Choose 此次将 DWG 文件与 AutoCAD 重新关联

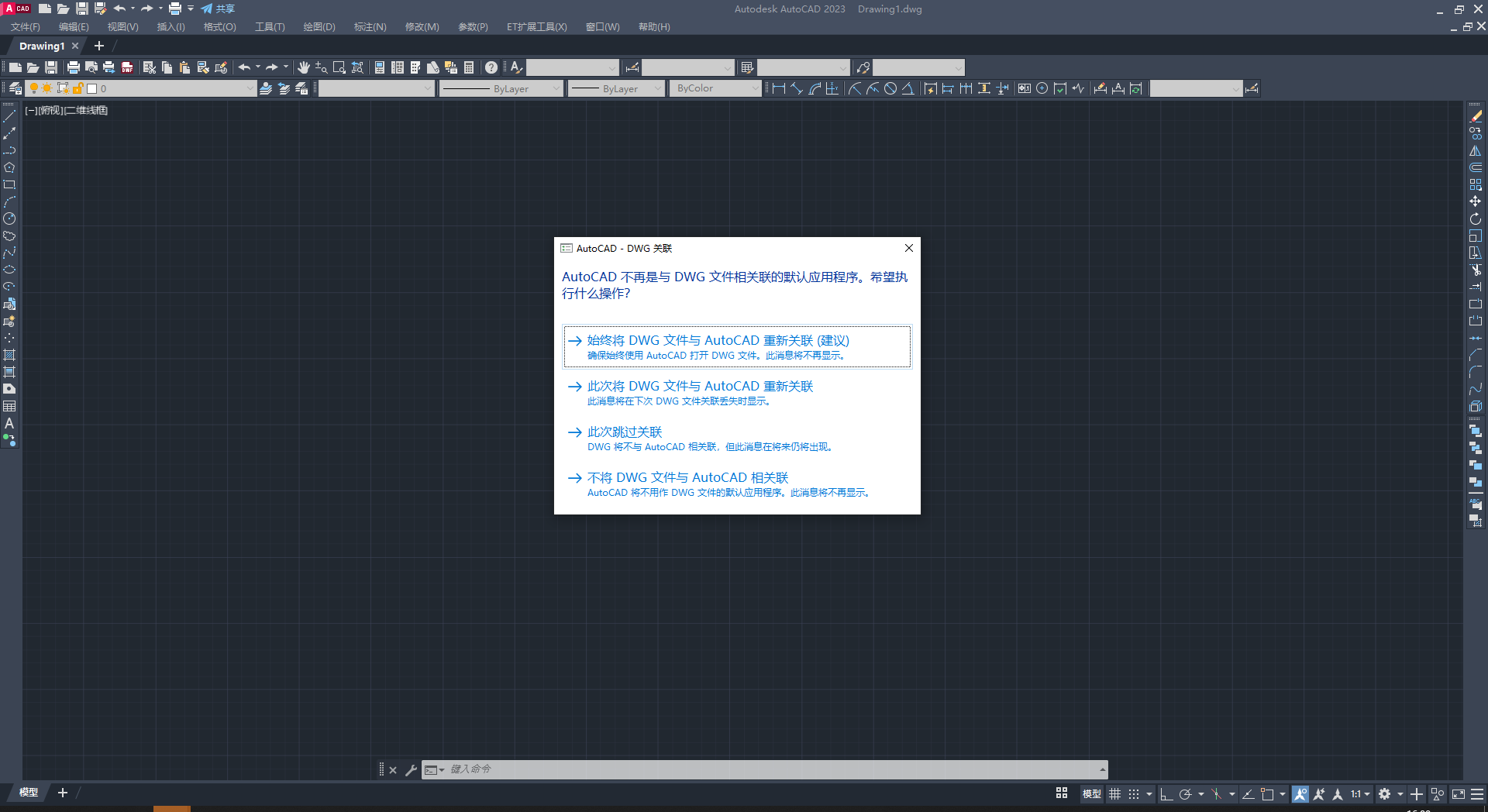pyautogui.click(x=737, y=393)
